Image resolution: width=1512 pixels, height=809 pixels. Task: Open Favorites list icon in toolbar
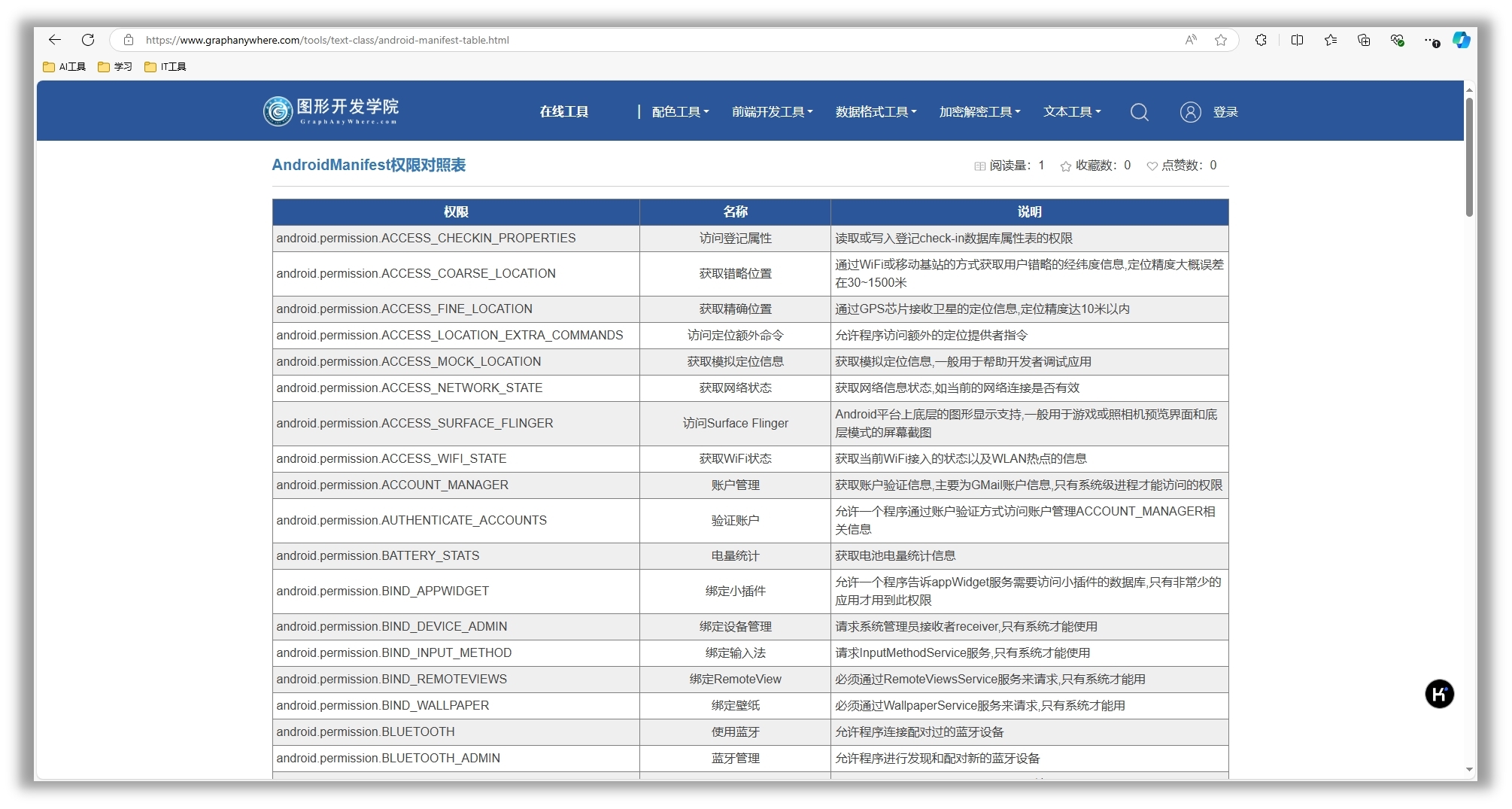pos(1331,40)
